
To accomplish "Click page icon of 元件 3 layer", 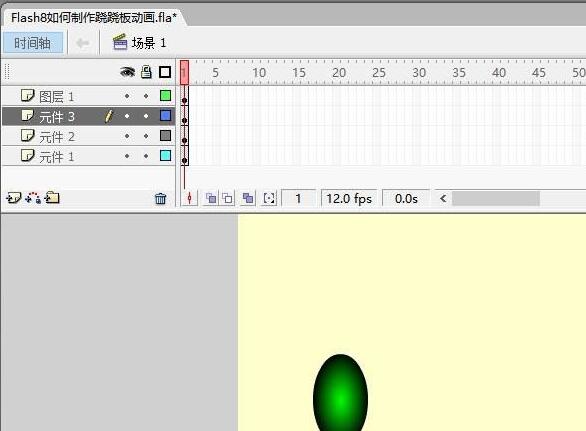I will click(28, 115).
